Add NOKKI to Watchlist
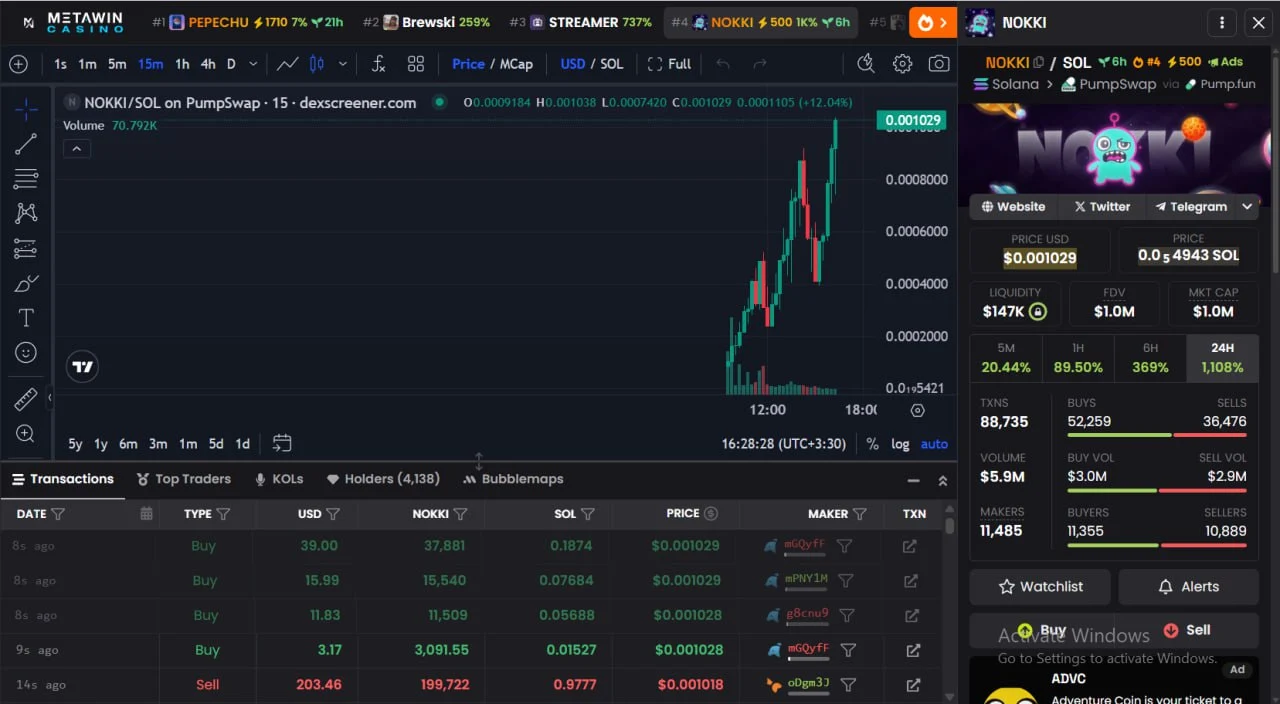 [1040, 587]
